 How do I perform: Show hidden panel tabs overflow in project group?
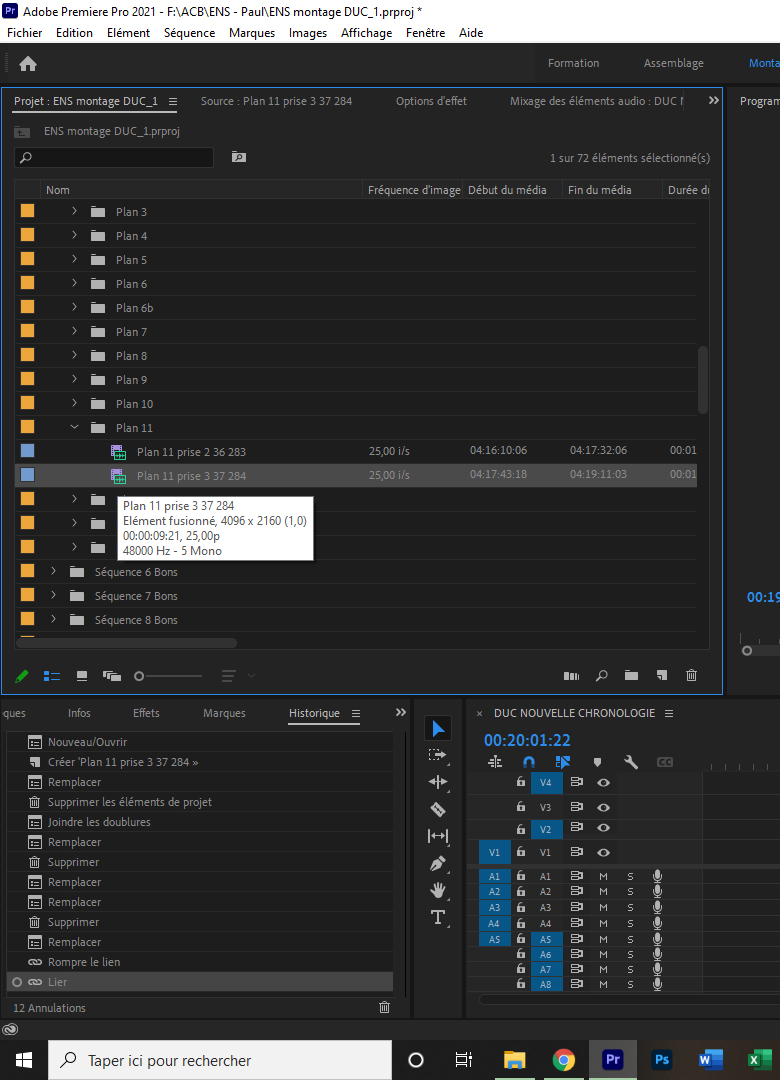[713, 101]
